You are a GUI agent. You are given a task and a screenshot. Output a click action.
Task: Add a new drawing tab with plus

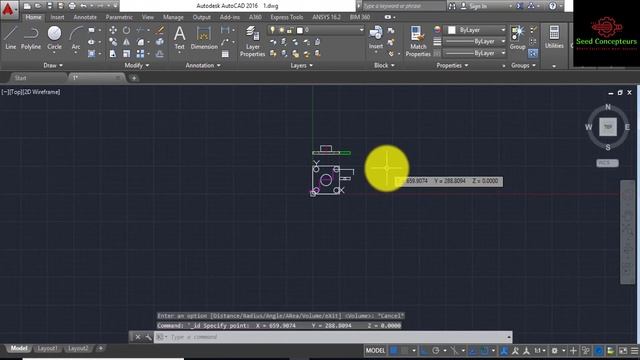pyautogui.click(x=134, y=78)
